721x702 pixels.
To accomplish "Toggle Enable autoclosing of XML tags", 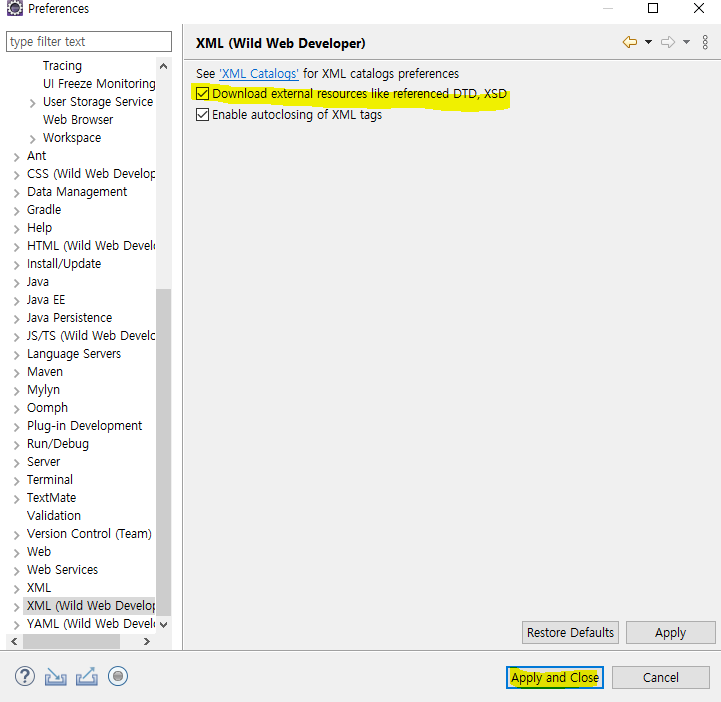I will tap(202, 114).
